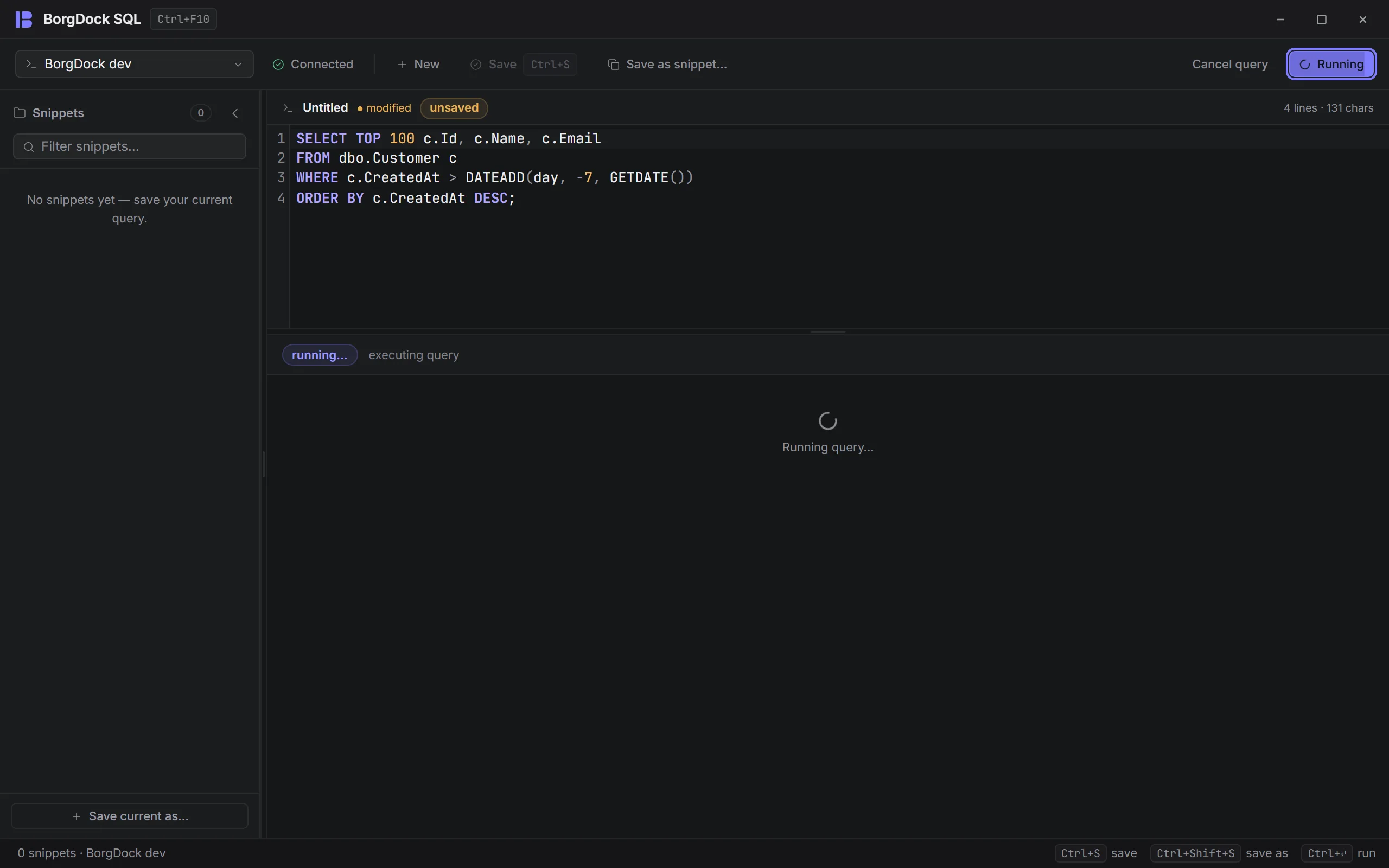This screenshot has height=868, width=1389.
Task: Click the snippets count badge 0
Action: click(x=200, y=112)
